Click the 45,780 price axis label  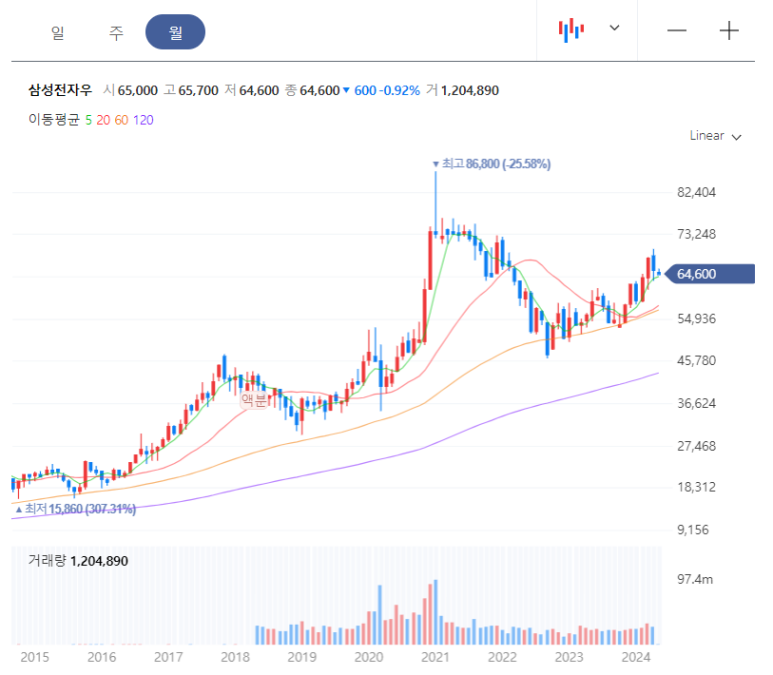[696, 360]
